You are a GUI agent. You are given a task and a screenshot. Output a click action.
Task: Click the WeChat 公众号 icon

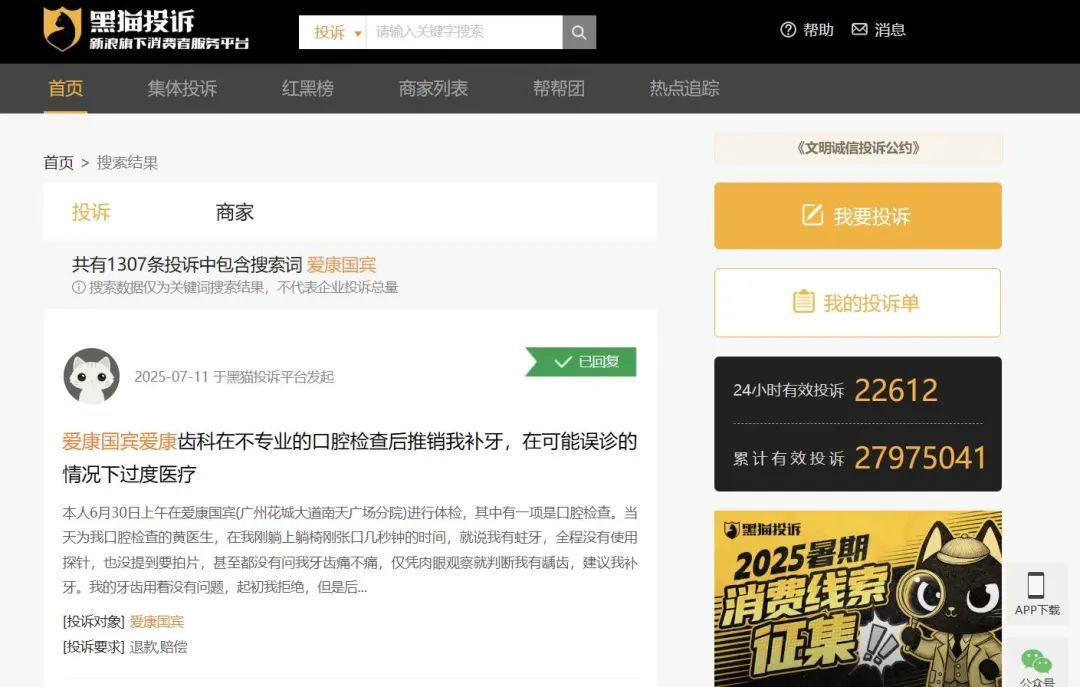pos(1036,661)
